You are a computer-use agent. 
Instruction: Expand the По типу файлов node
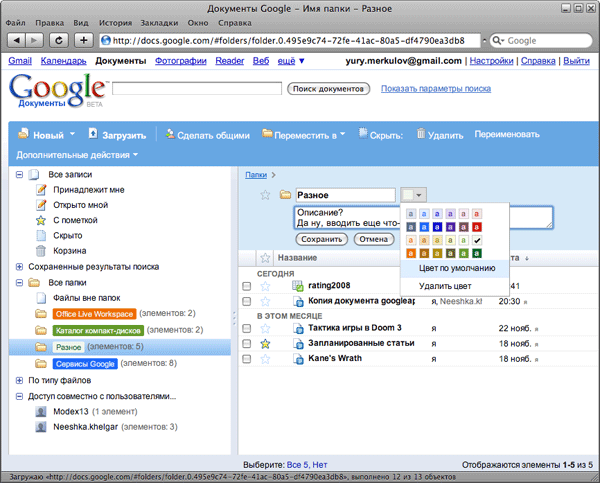tap(19, 380)
